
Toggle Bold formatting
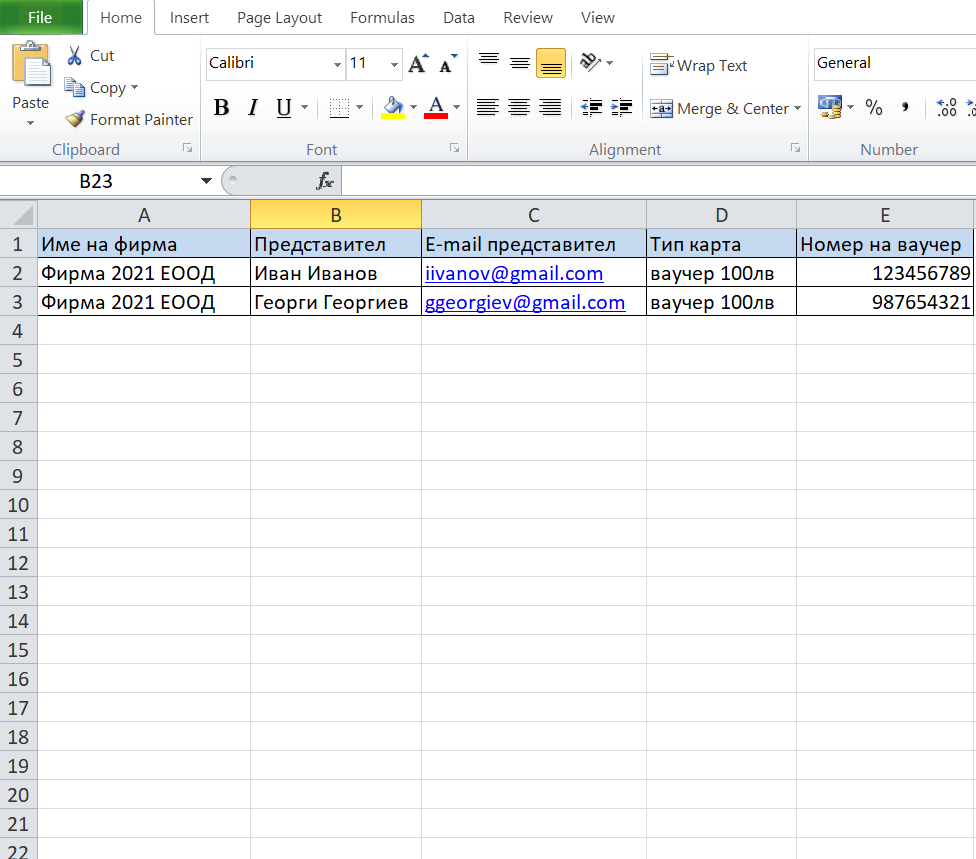pos(221,108)
